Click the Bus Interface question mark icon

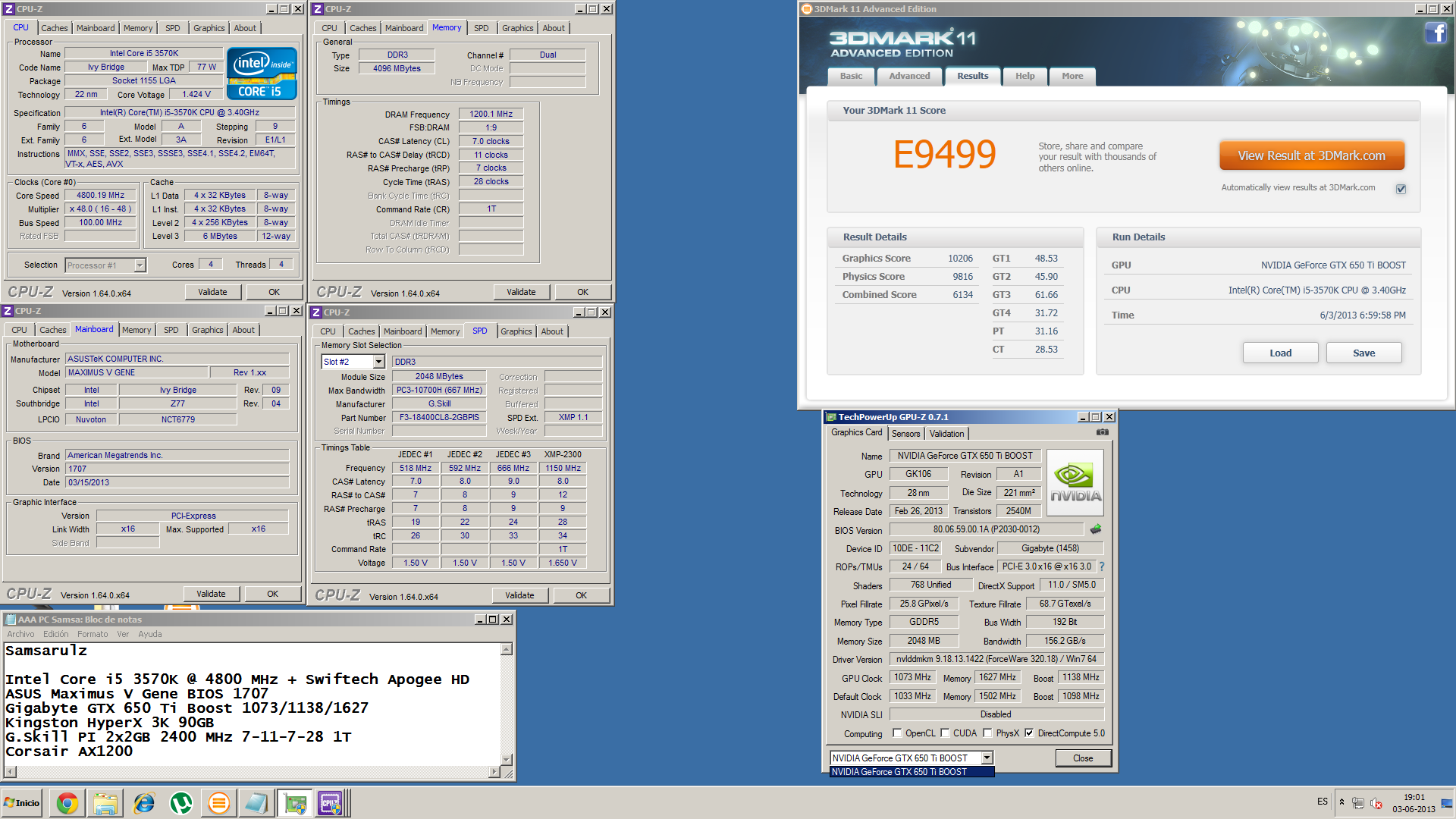tap(1102, 566)
